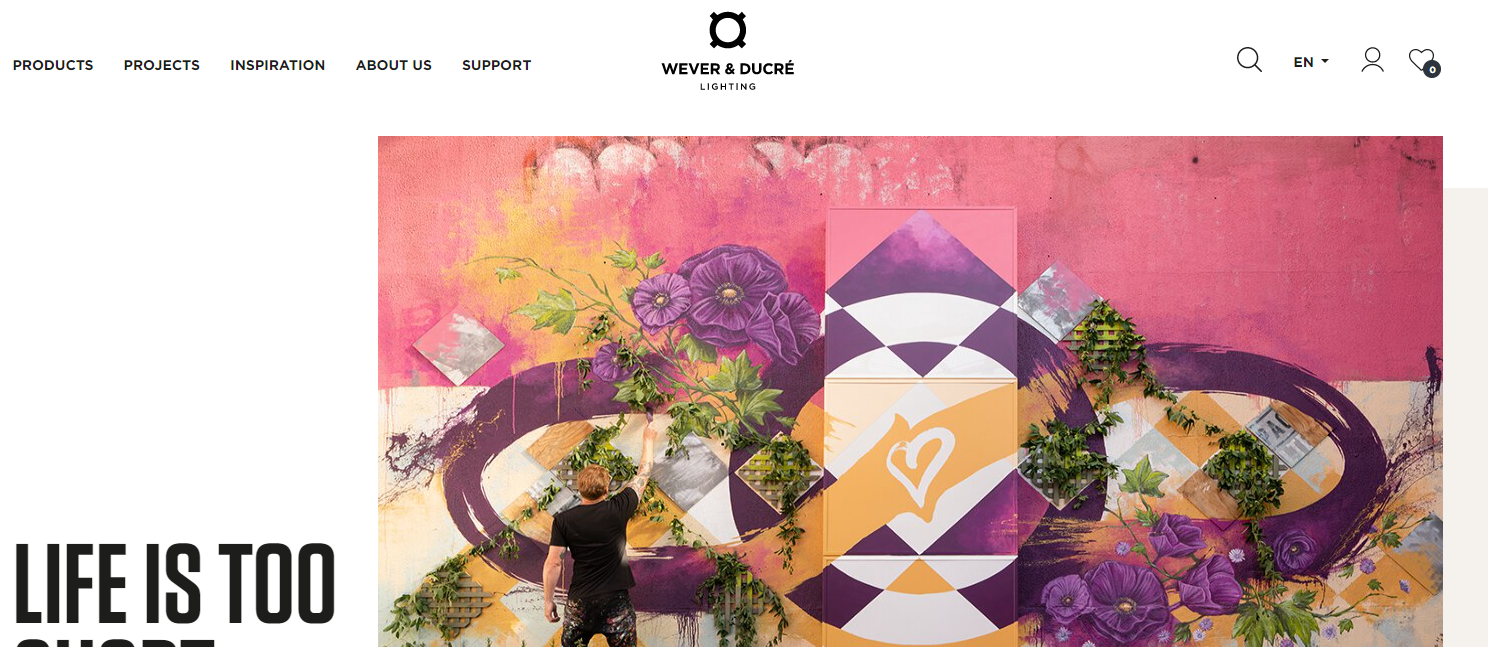
Task: Select Inspiration in the navigation bar
Action: (x=278, y=65)
